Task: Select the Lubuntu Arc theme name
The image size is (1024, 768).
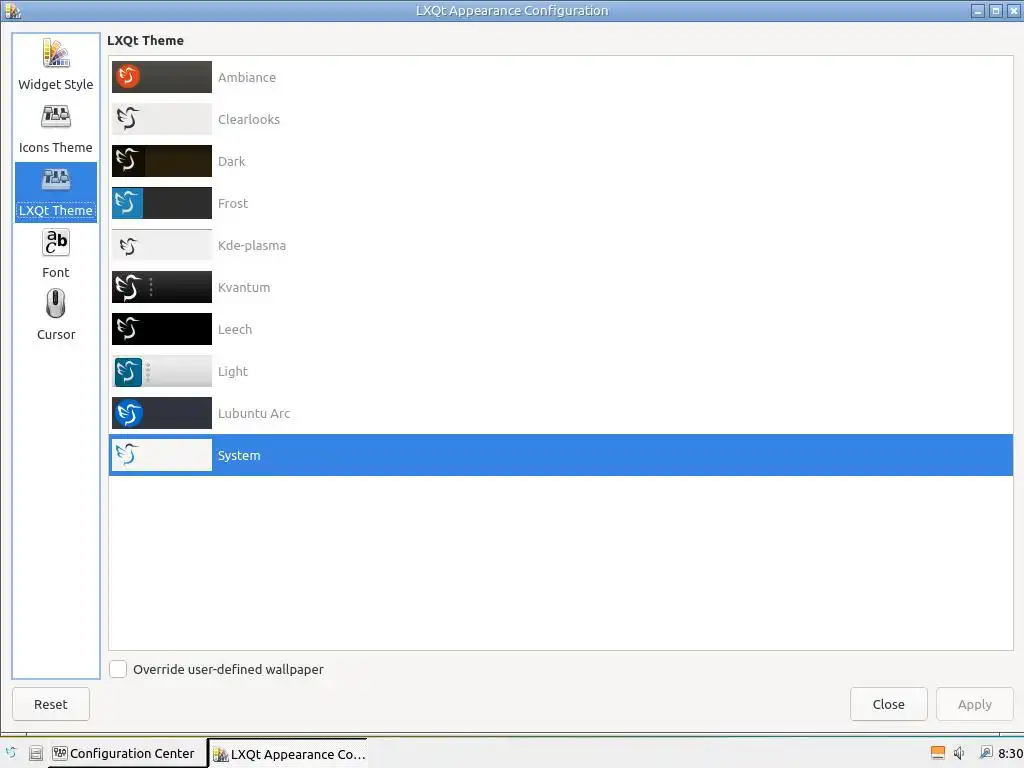Action: 254,413
